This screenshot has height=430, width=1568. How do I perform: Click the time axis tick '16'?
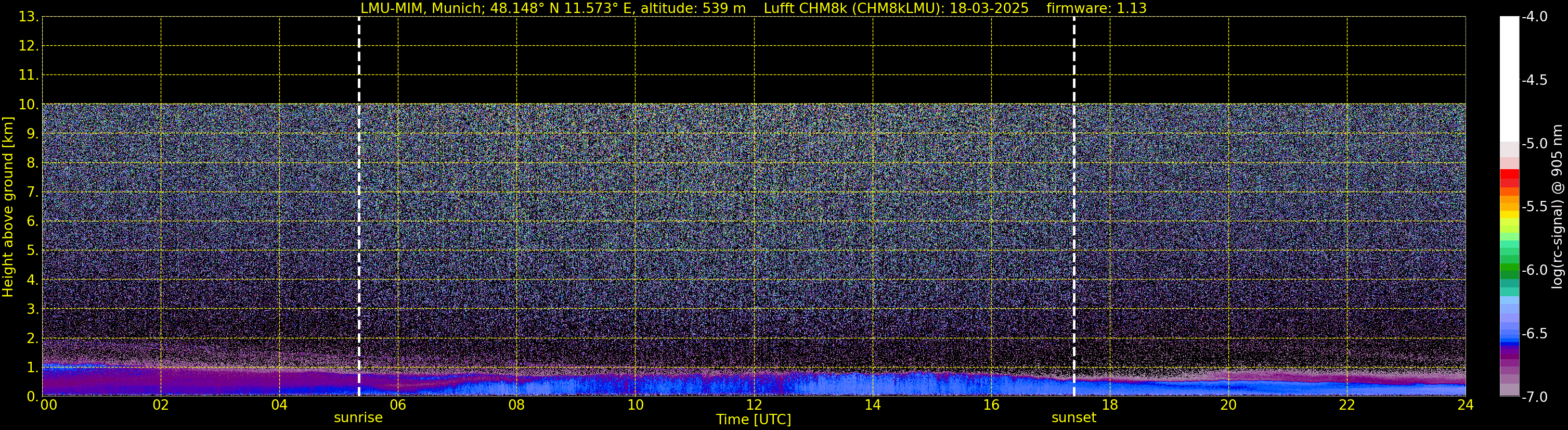[x=992, y=405]
